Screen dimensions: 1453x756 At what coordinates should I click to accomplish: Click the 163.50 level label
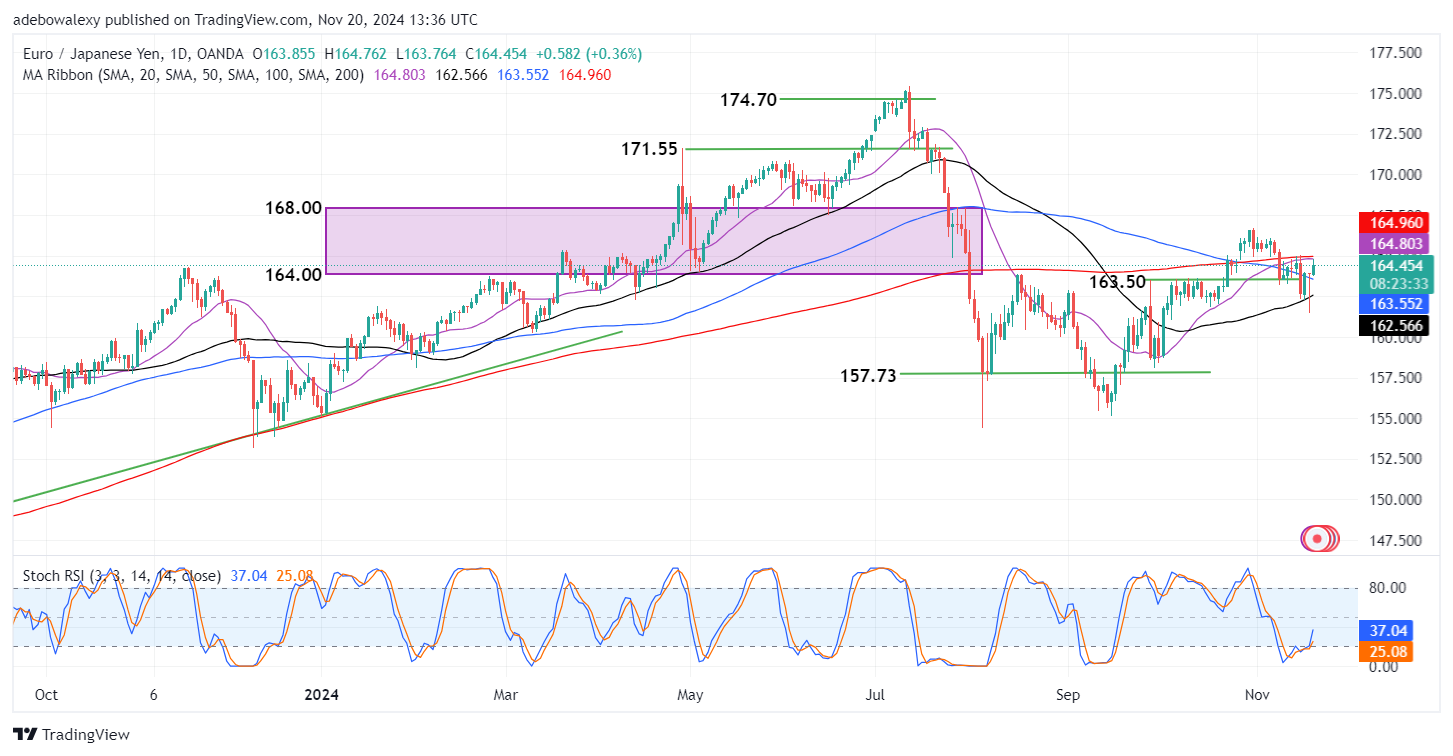[1117, 282]
